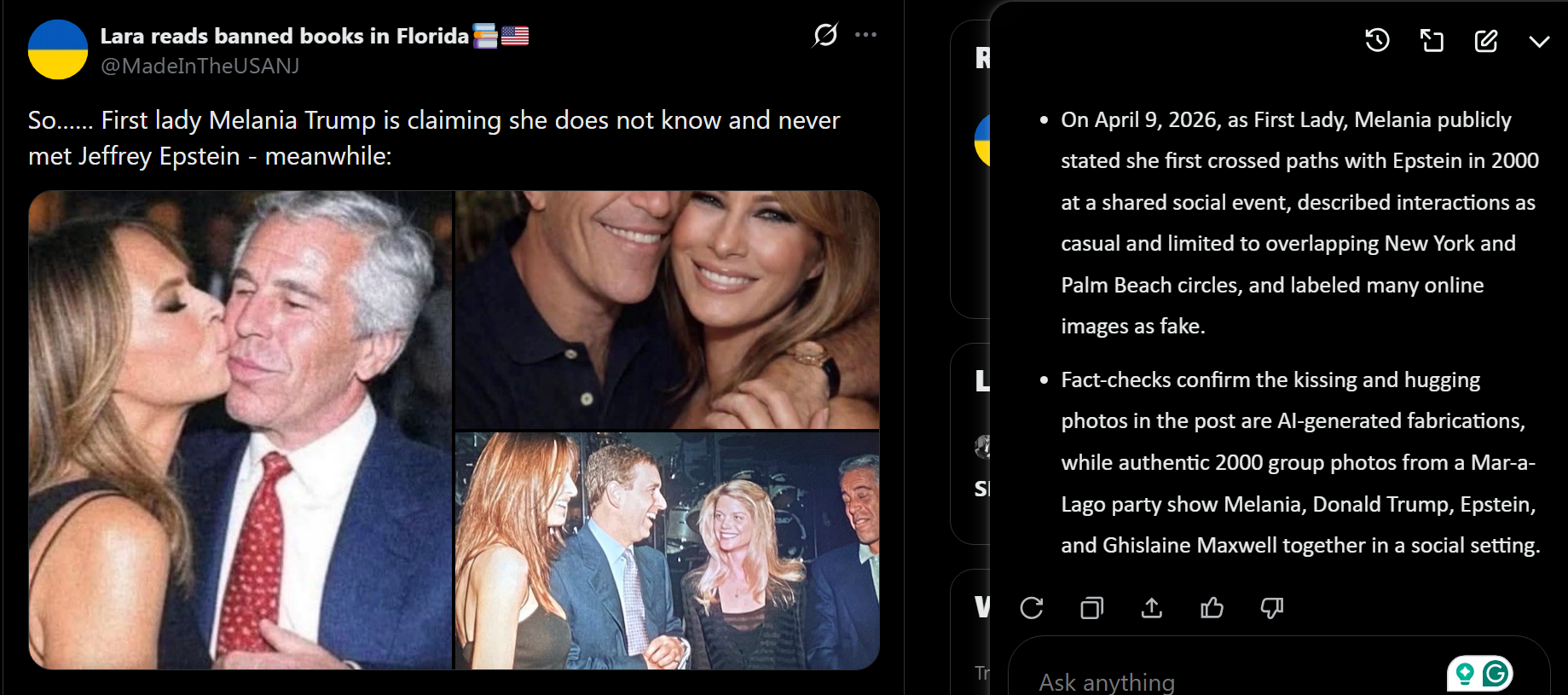Dislike the Grok response
Viewport: 1568px width, 695px height.
click(1272, 608)
